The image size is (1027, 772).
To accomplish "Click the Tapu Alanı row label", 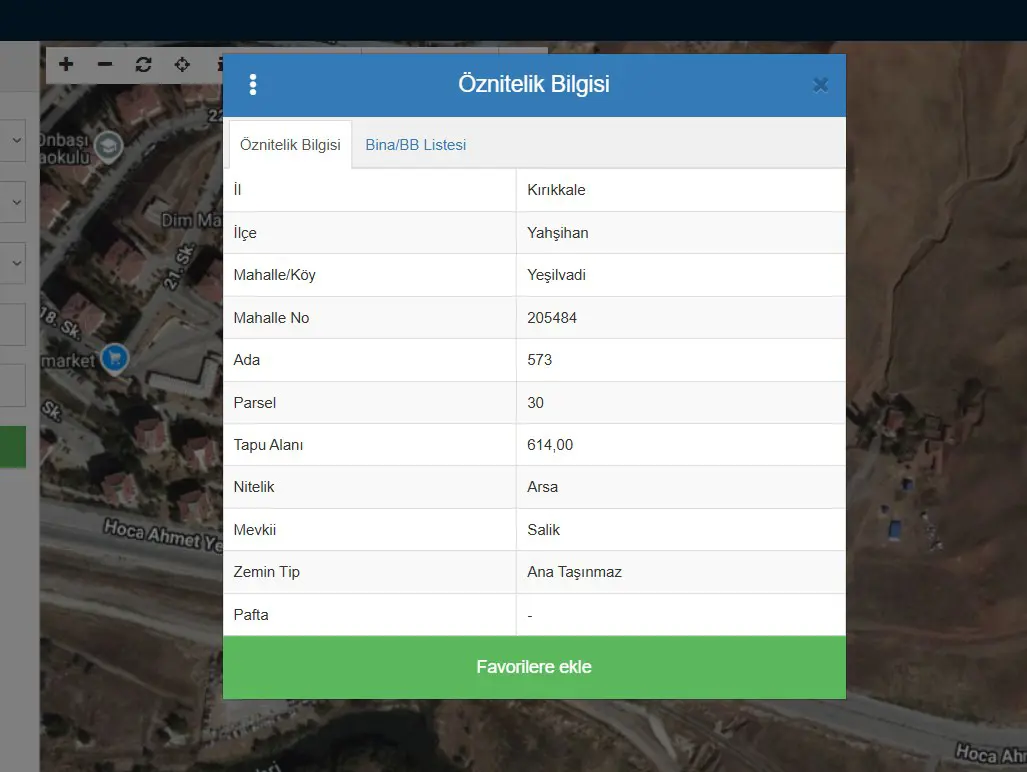I will pyautogui.click(x=269, y=445).
